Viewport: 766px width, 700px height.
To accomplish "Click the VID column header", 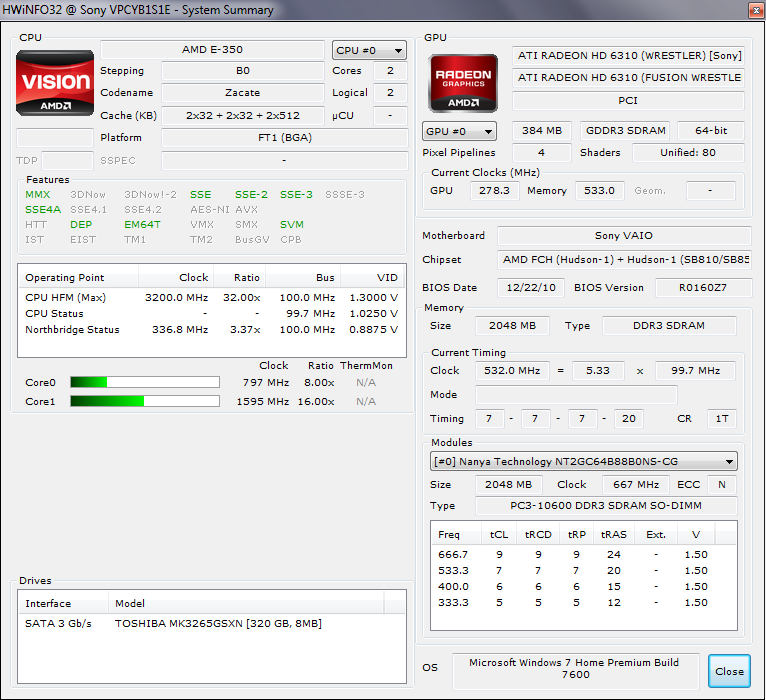I will 372,277.
